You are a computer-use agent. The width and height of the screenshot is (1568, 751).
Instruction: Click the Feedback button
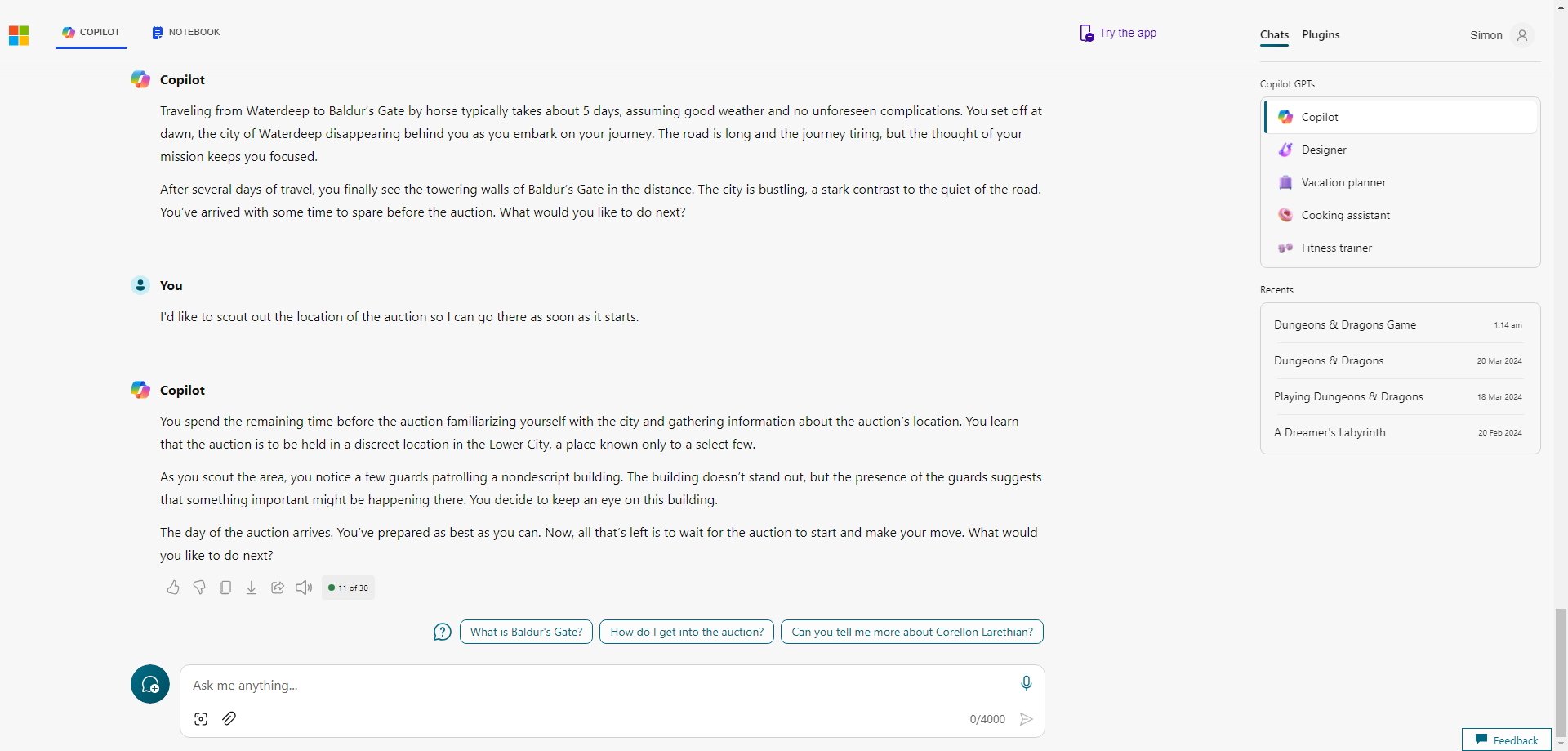click(1507, 740)
